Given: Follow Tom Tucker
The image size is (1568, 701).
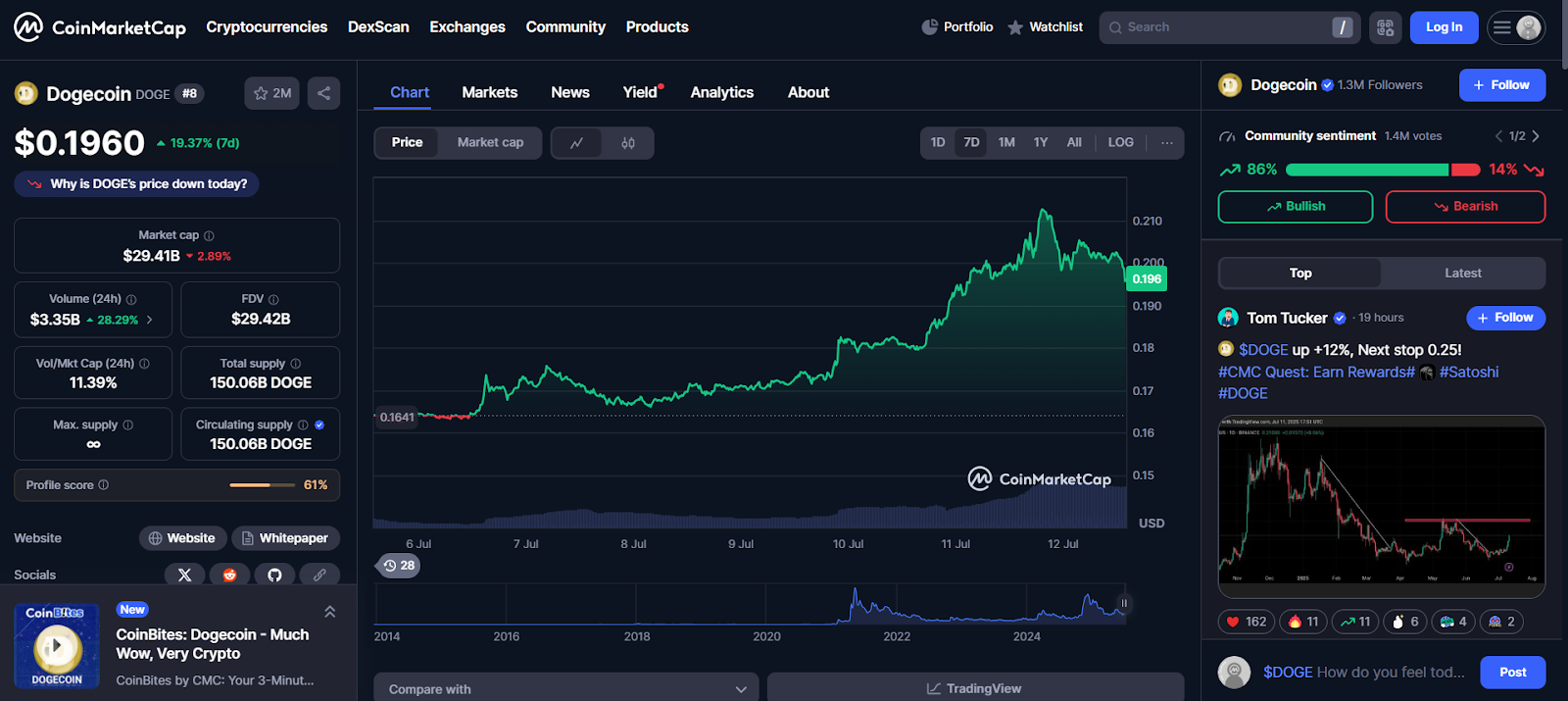Looking at the screenshot, I should (x=1505, y=318).
